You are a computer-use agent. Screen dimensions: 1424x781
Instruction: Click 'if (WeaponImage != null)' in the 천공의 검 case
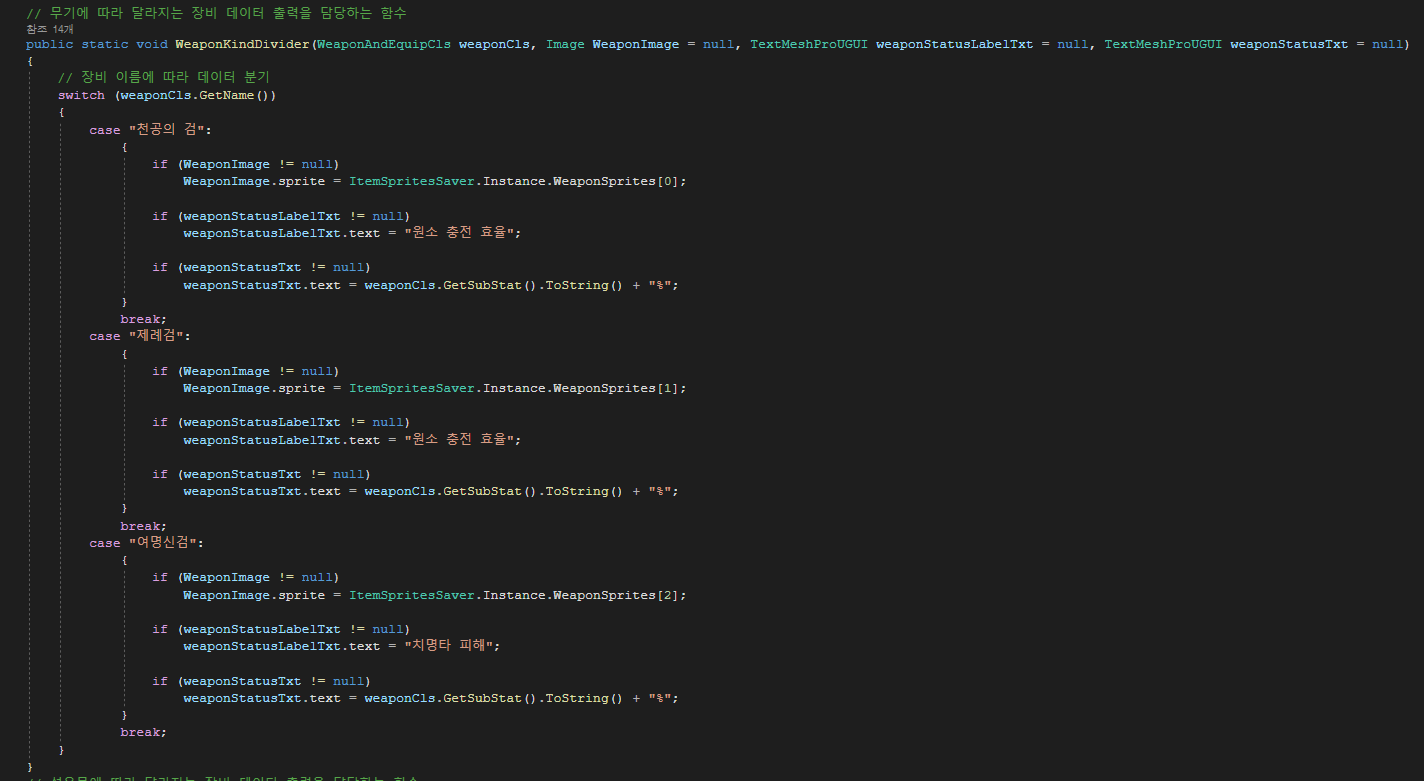coord(246,164)
